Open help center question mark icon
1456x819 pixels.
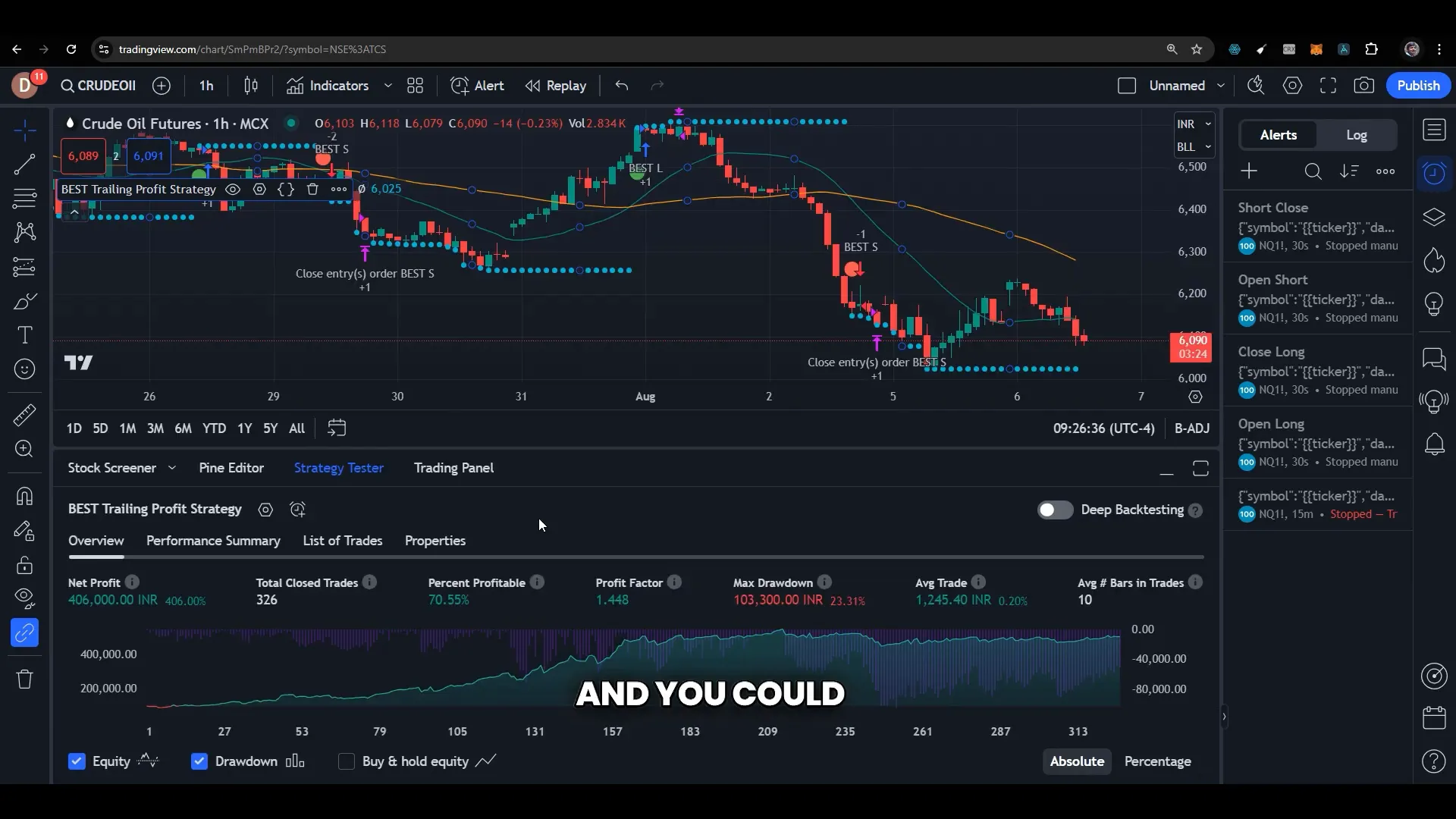[x=1434, y=761]
